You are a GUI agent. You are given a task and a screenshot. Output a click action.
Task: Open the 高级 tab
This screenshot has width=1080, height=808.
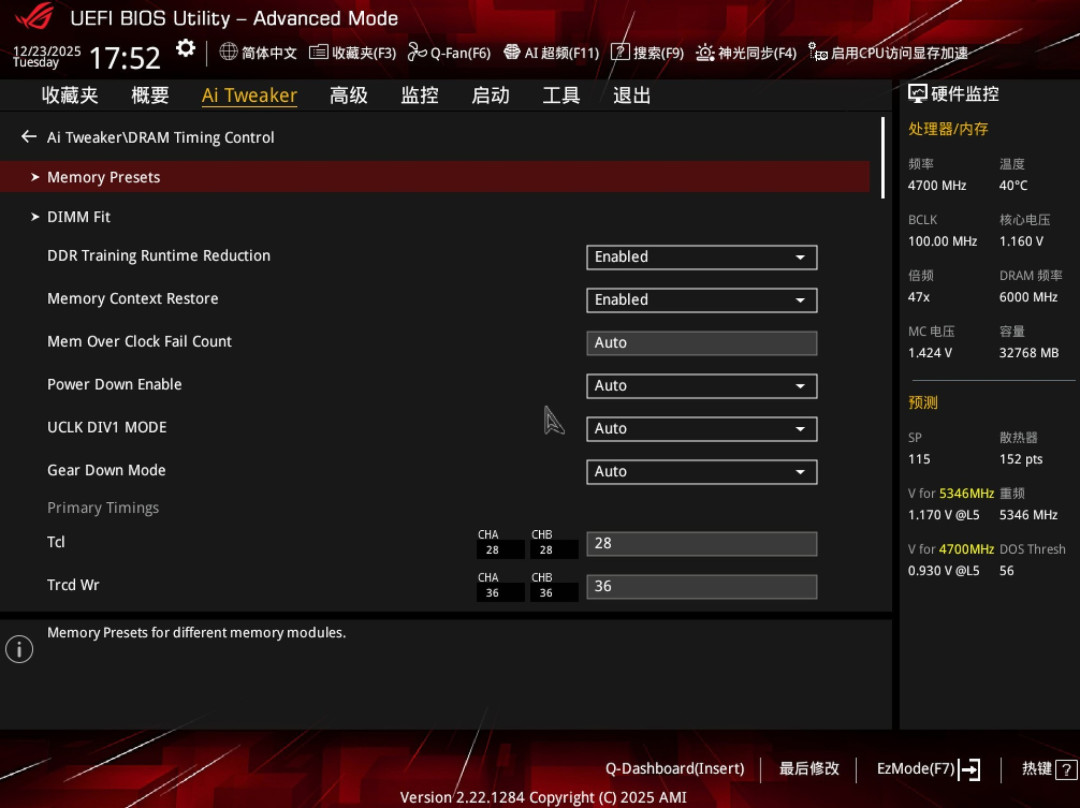(x=349, y=95)
